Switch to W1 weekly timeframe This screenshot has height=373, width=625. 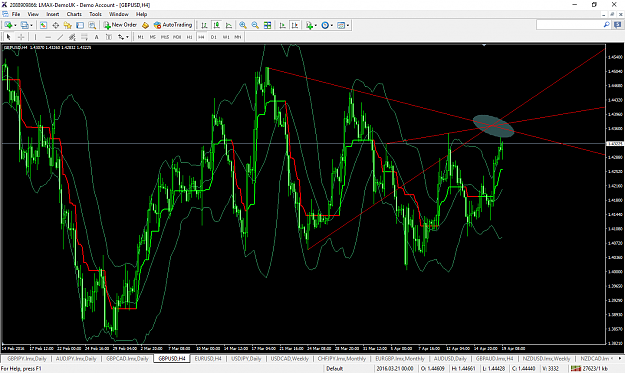point(226,37)
